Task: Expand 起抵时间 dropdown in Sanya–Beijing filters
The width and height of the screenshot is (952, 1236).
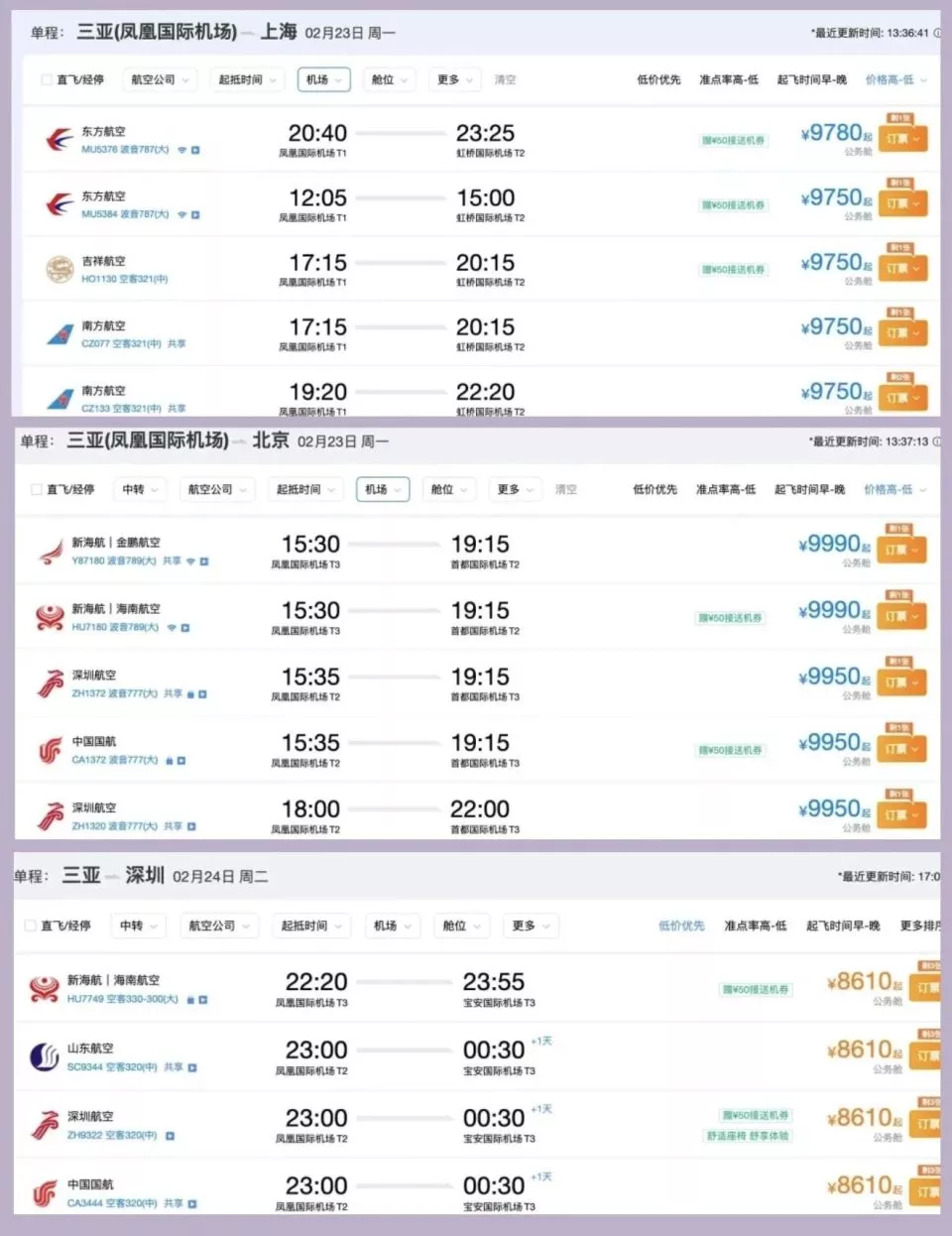Action: tap(304, 489)
